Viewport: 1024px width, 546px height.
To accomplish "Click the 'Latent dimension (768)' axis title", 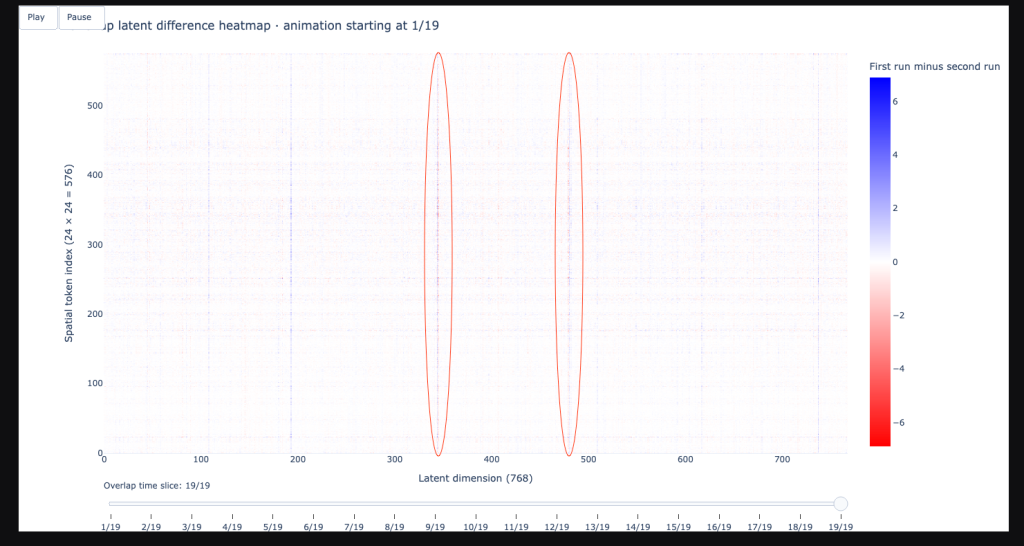I will tap(475, 478).
